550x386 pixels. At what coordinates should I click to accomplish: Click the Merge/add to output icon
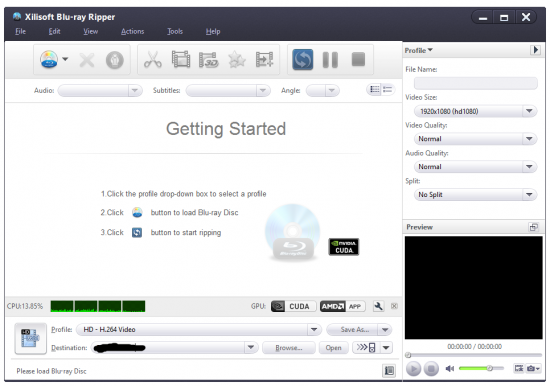264,59
